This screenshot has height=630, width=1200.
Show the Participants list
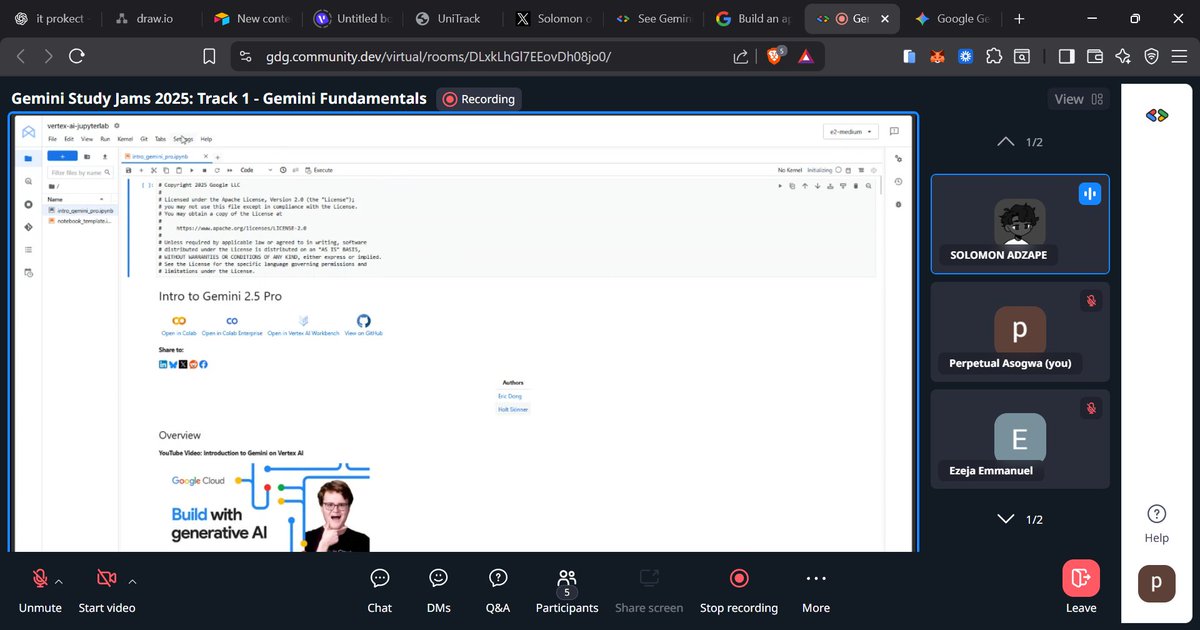(x=566, y=590)
